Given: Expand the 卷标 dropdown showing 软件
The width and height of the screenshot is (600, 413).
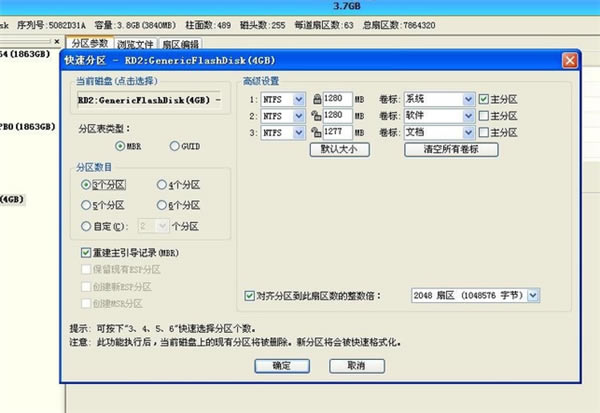Looking at the screenshot, I should (x=468, y=116).
